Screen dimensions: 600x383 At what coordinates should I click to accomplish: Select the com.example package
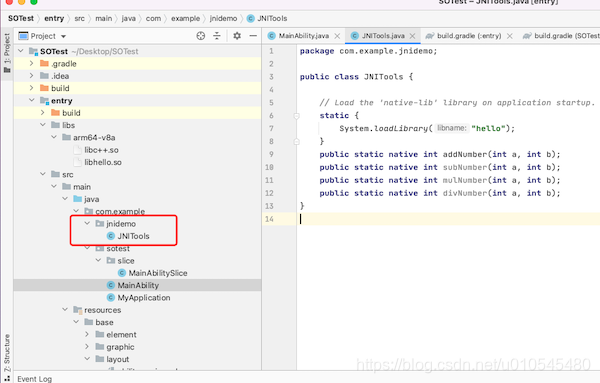[120, 211]
